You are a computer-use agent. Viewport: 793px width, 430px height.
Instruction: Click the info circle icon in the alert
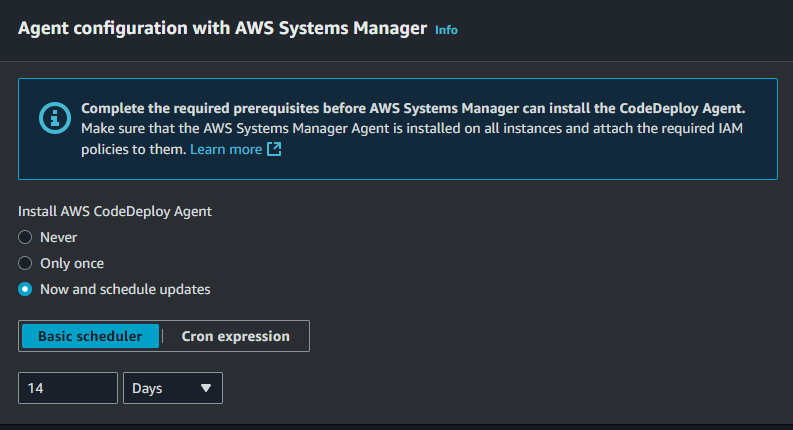pos(55,117)
